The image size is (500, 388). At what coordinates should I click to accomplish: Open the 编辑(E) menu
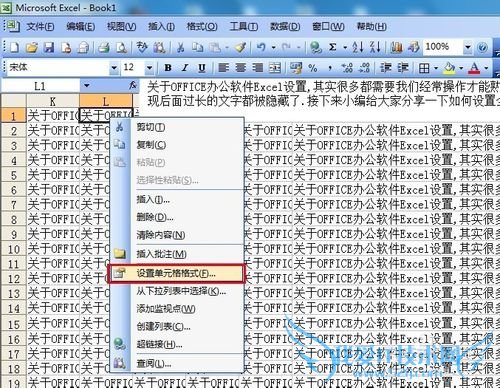click(x=80, y=26)
